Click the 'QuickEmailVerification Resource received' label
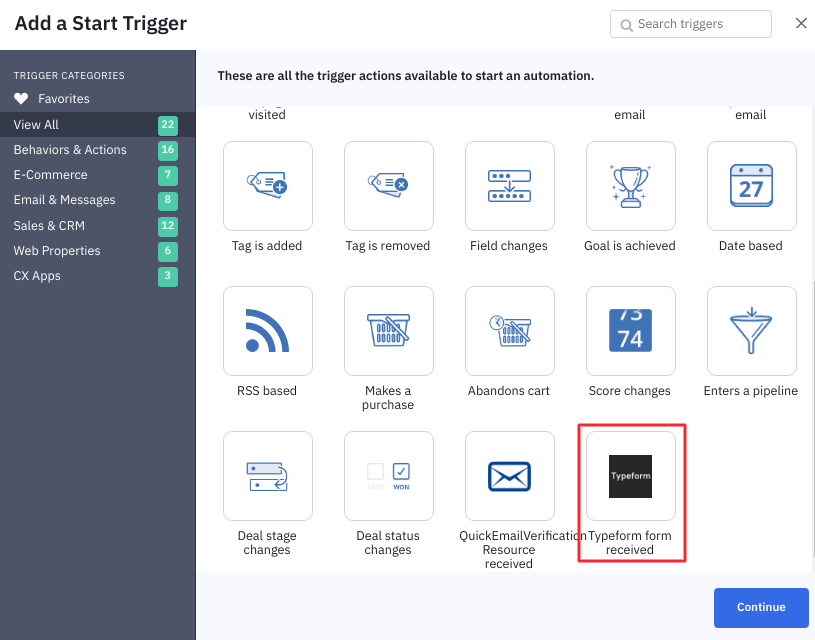The height and width of the screenshot is (640, 815). pos(522,550)
